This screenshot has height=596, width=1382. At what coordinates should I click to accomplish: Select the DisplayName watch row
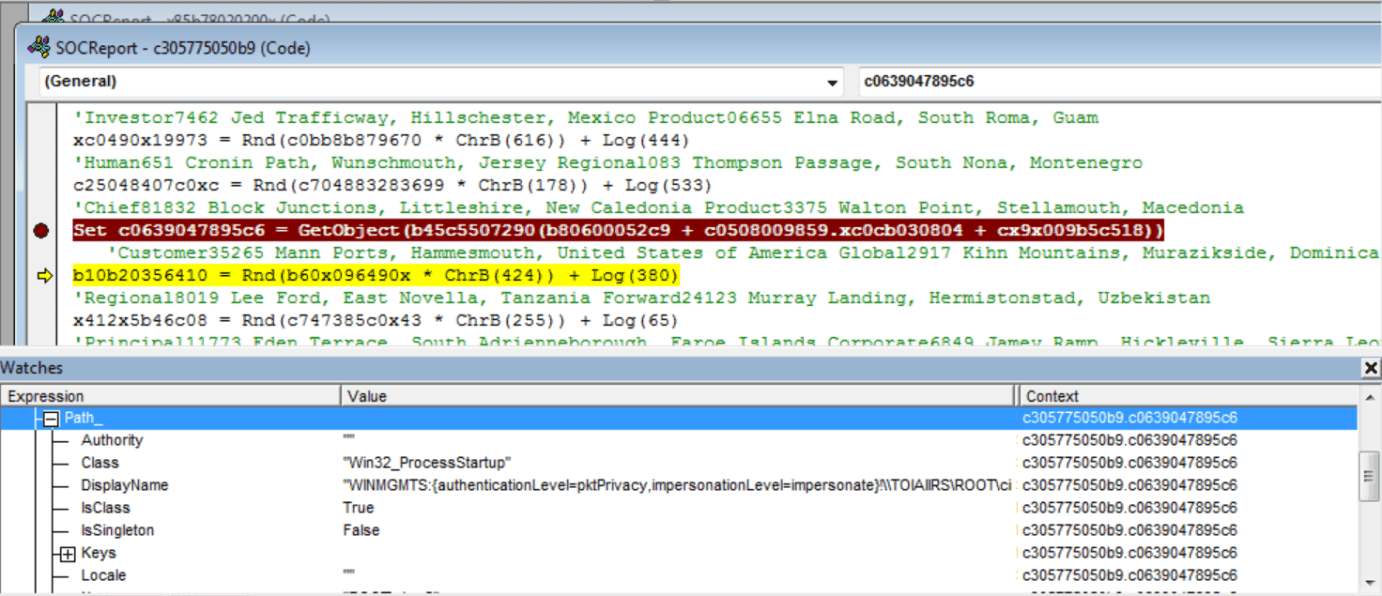coord(680,485)
